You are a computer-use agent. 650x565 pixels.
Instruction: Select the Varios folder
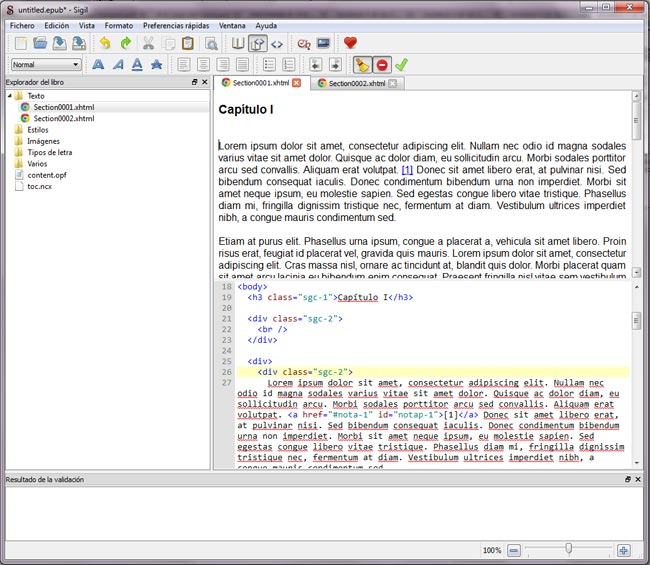(x=37, y=164)
